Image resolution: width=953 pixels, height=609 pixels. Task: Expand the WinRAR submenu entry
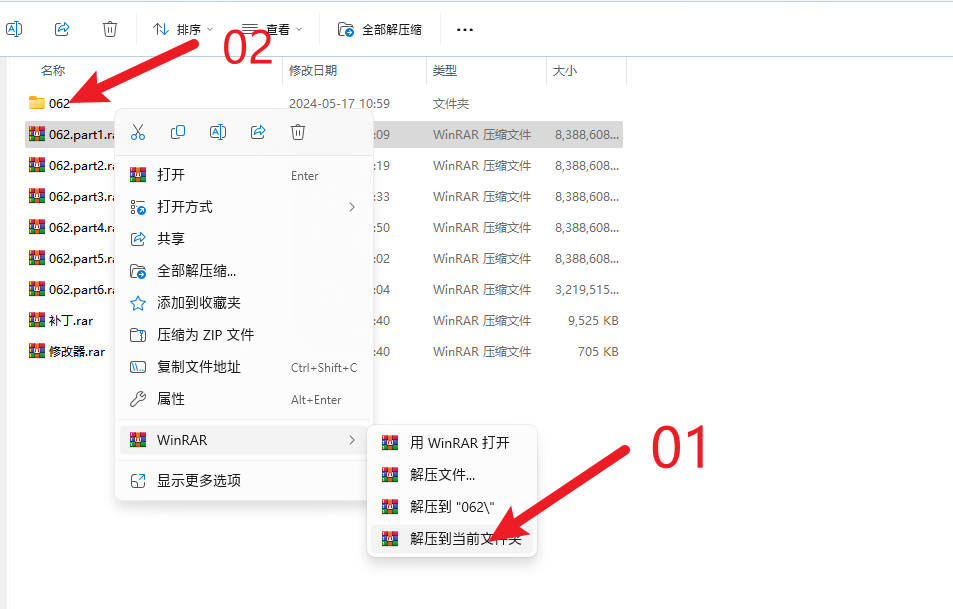pyautogui.click(x=244, y=440)
